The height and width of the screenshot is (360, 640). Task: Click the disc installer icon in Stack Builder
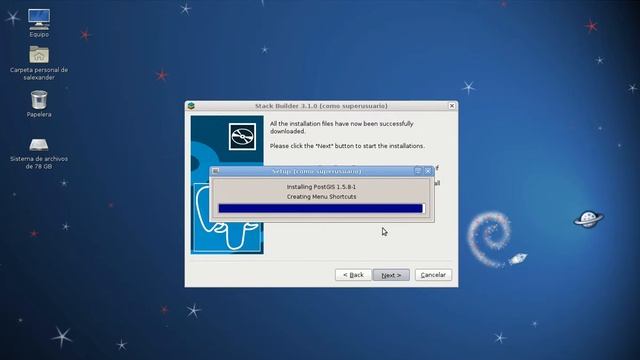pos(242,136)
